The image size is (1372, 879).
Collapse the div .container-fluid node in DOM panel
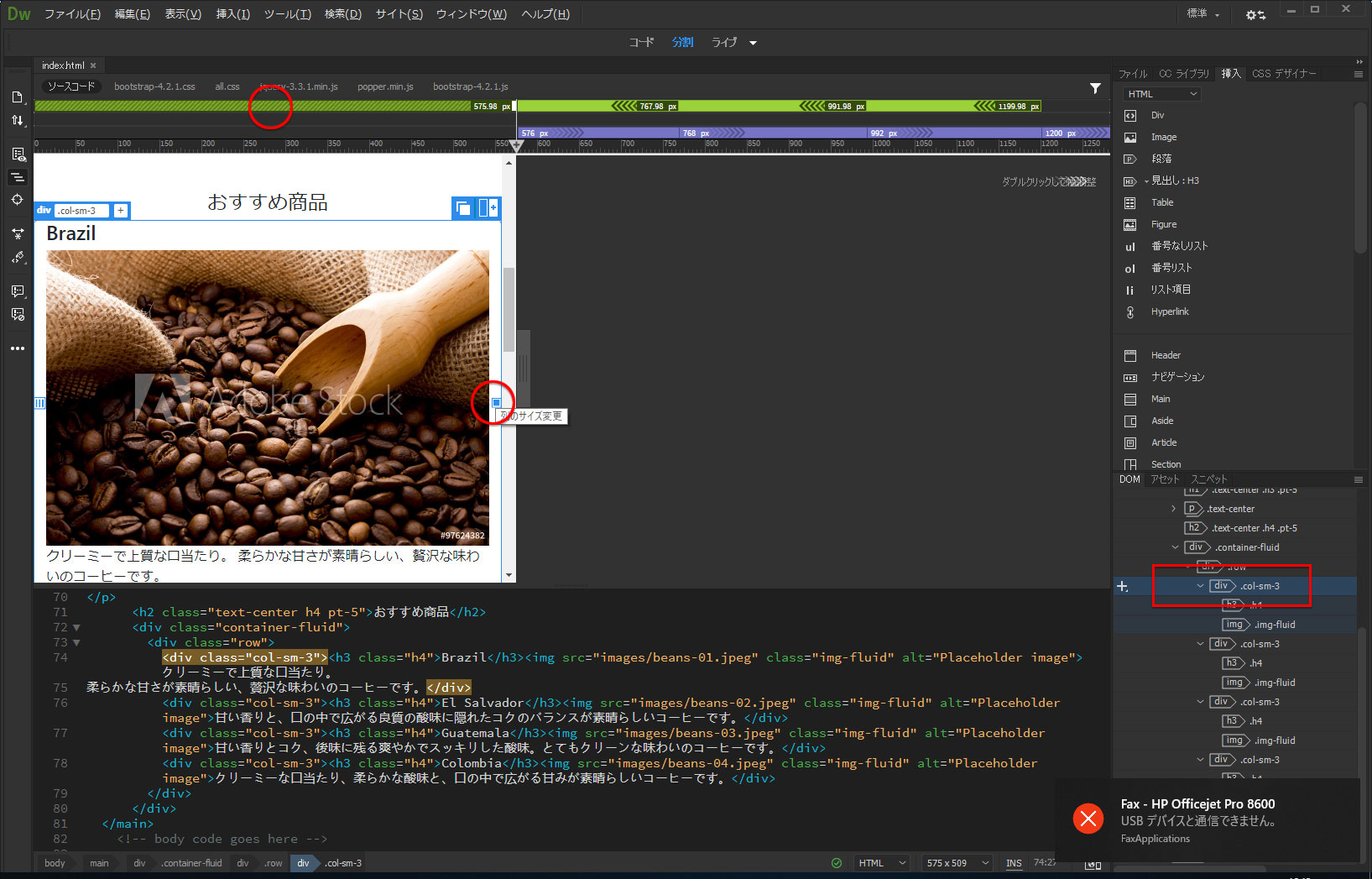1175,547
